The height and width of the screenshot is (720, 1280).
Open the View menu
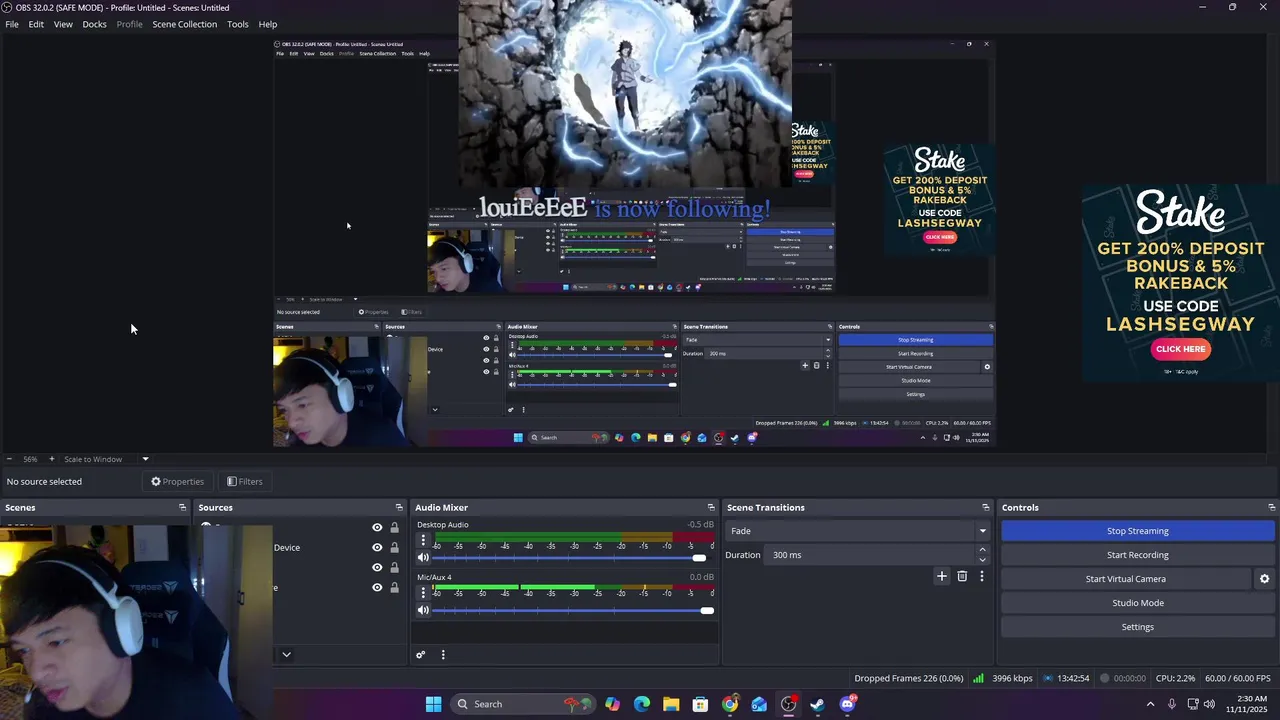coord(63,24)
